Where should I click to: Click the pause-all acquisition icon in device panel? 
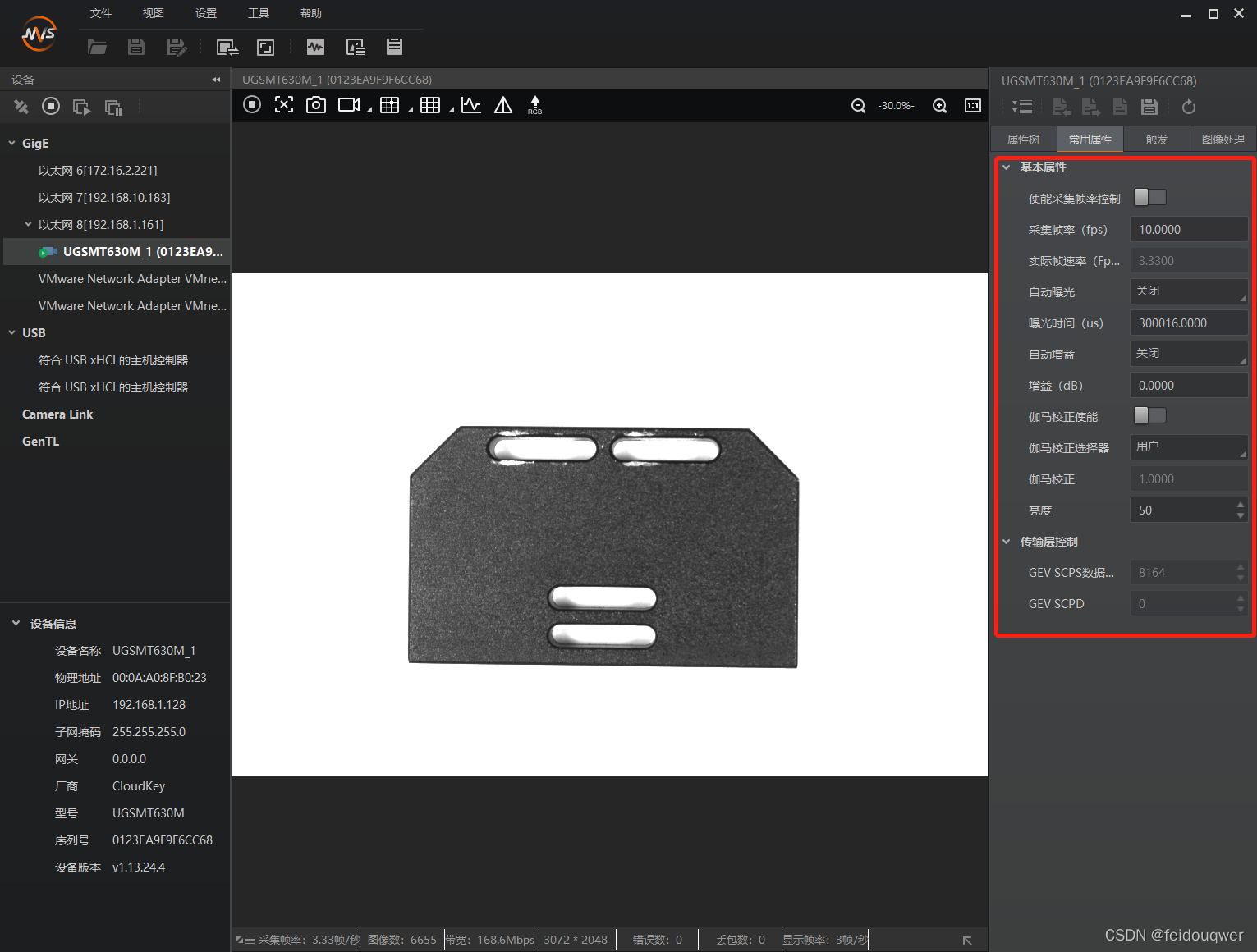point(113,107)
